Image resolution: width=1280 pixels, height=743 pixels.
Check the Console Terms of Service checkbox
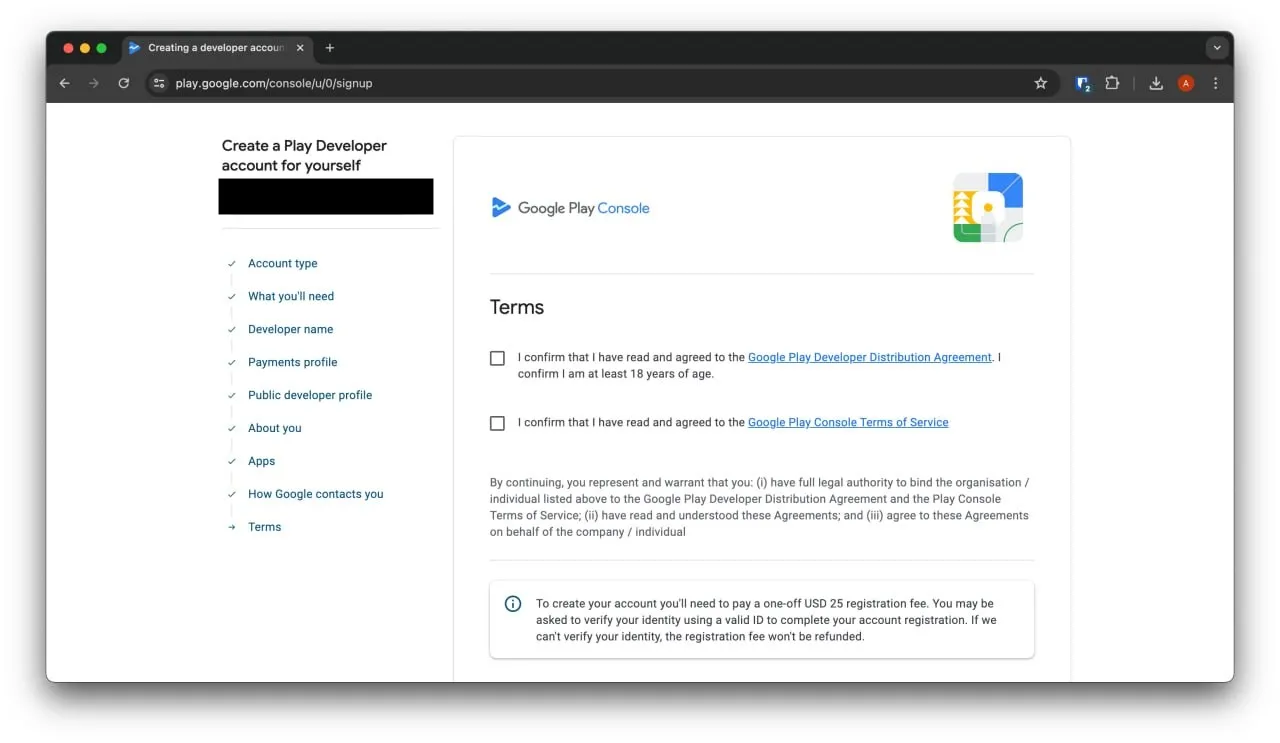point(497,423)
